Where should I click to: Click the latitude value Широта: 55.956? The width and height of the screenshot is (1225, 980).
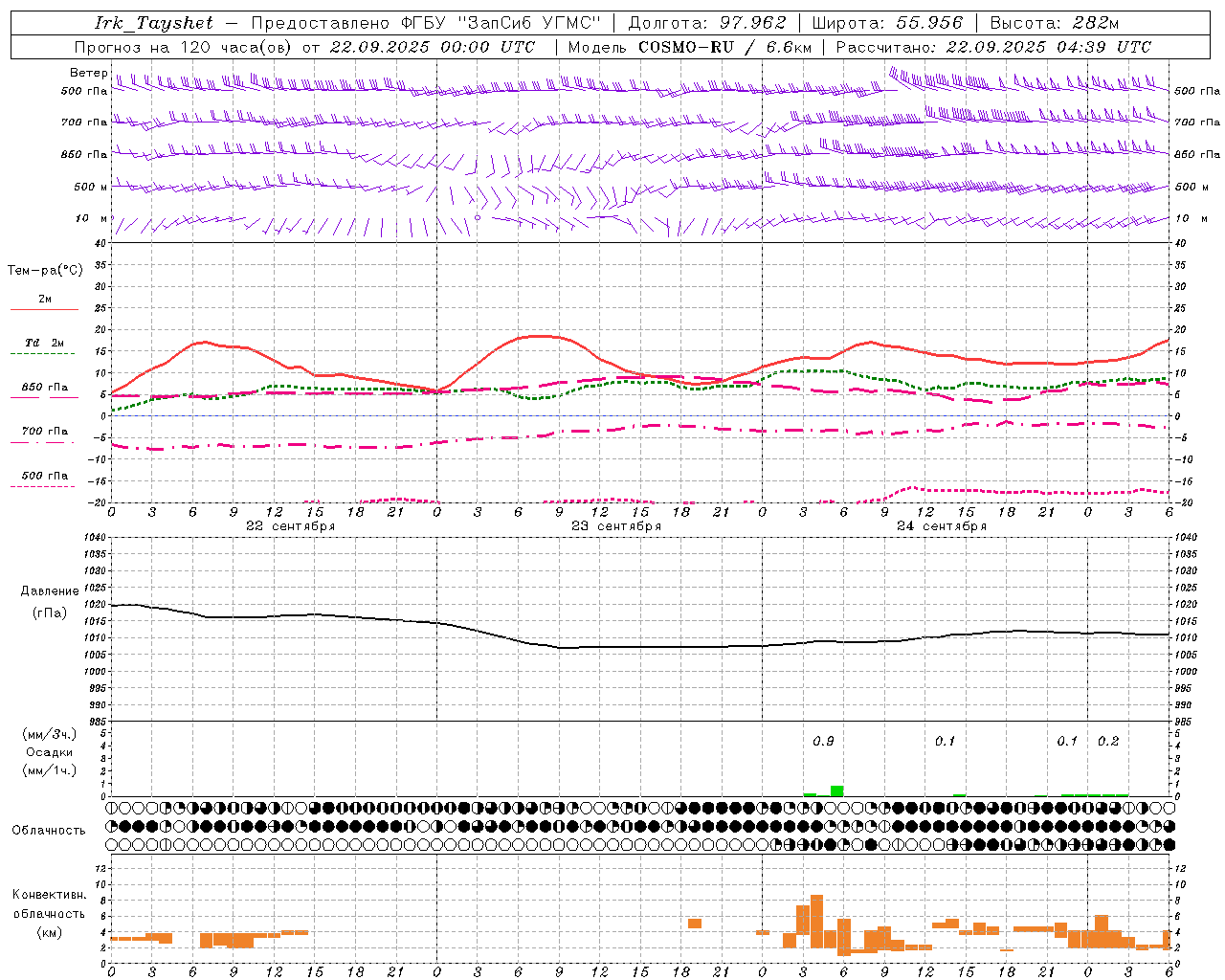(x=887, y=23)
